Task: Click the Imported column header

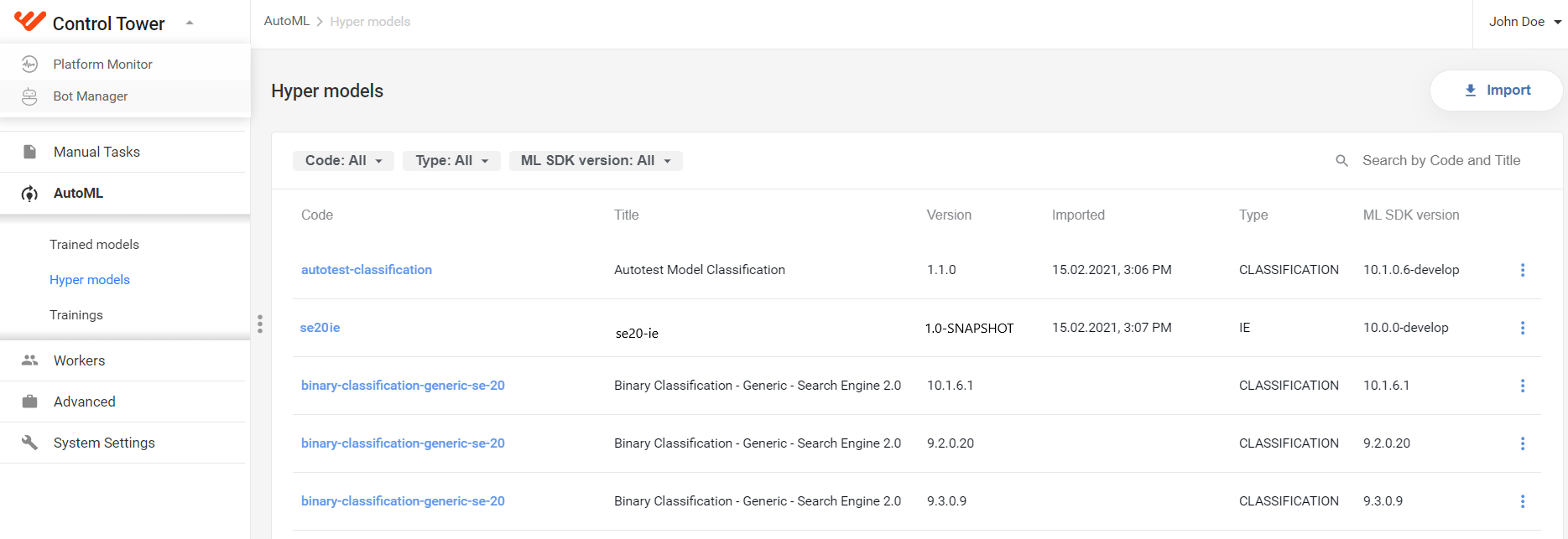Action: [1078, 215]
